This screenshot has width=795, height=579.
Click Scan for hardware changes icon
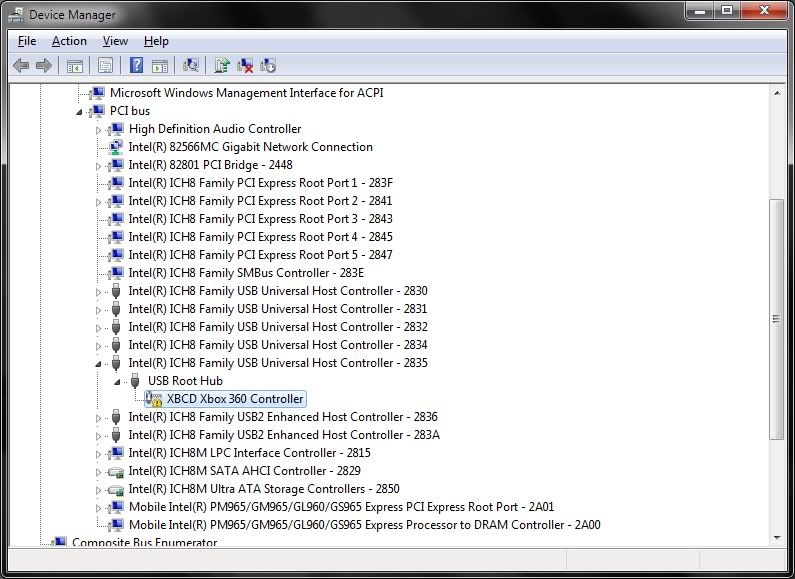191,66
